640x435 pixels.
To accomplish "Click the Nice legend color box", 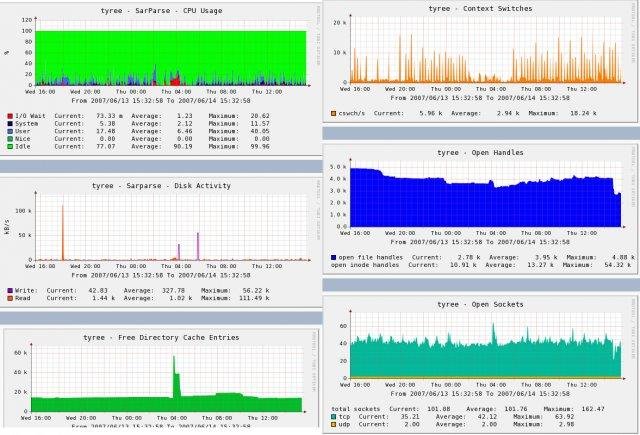I will tap(9, 139).
